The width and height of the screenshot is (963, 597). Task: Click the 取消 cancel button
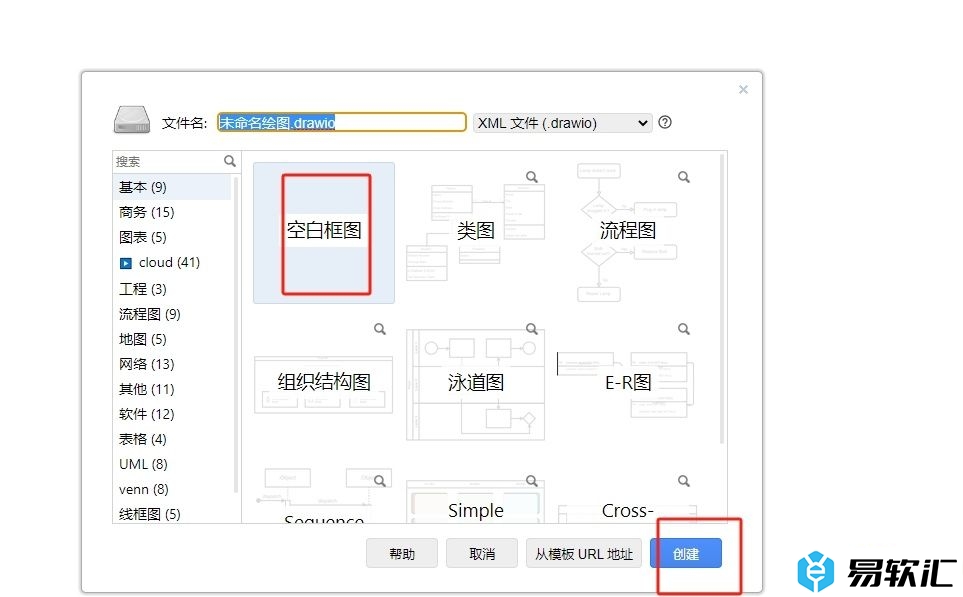[482, 554]
